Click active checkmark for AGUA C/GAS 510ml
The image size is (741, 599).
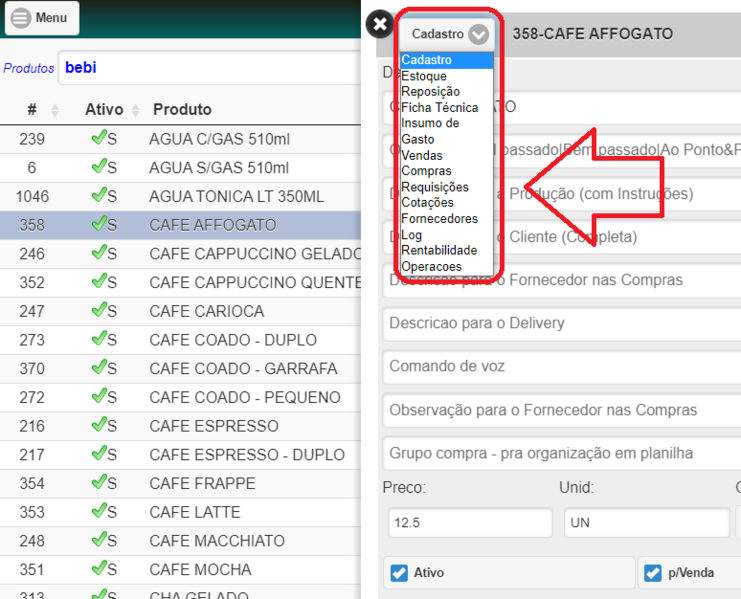(x=99, y=137)
